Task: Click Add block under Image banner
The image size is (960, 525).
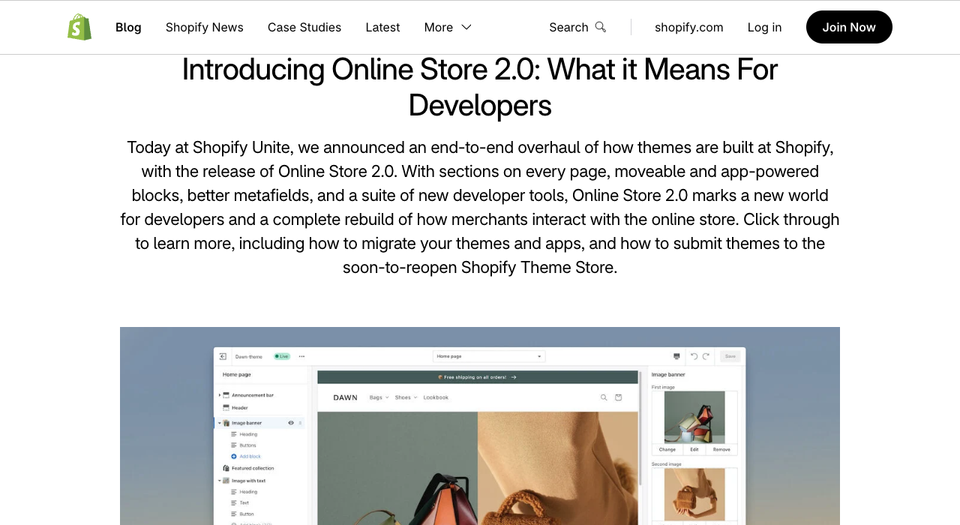Action: [246, 456]
